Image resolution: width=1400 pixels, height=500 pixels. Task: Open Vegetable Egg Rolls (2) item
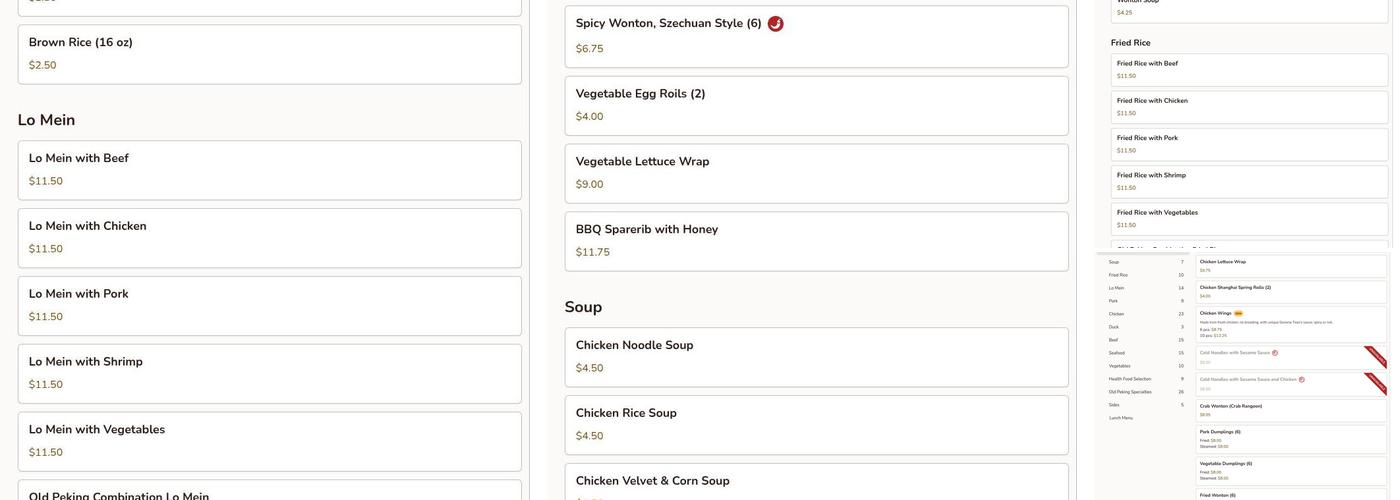(x=816, y=106)
